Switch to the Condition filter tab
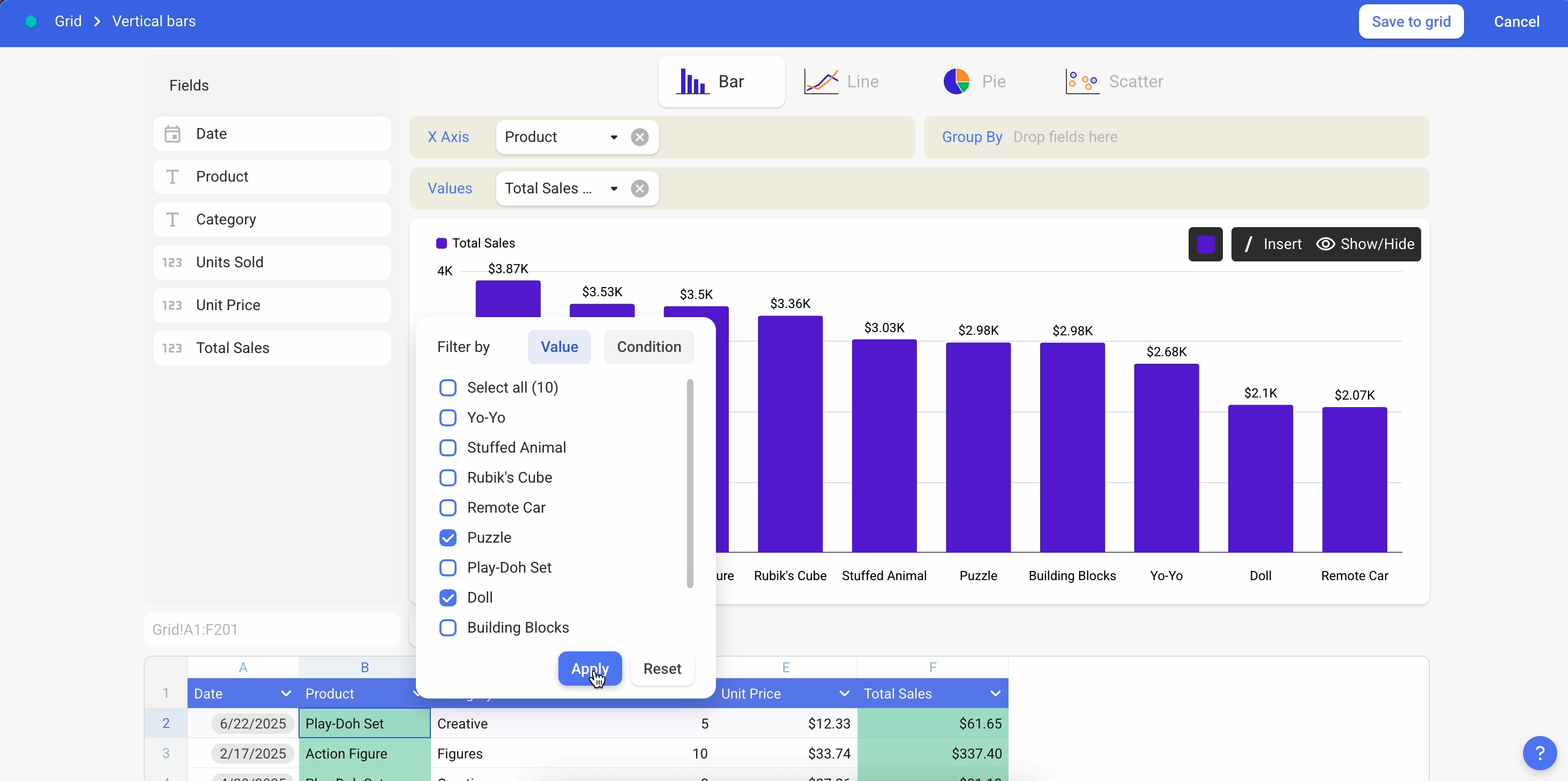Viewport: 1568px width, 781px height. point(648,347)
